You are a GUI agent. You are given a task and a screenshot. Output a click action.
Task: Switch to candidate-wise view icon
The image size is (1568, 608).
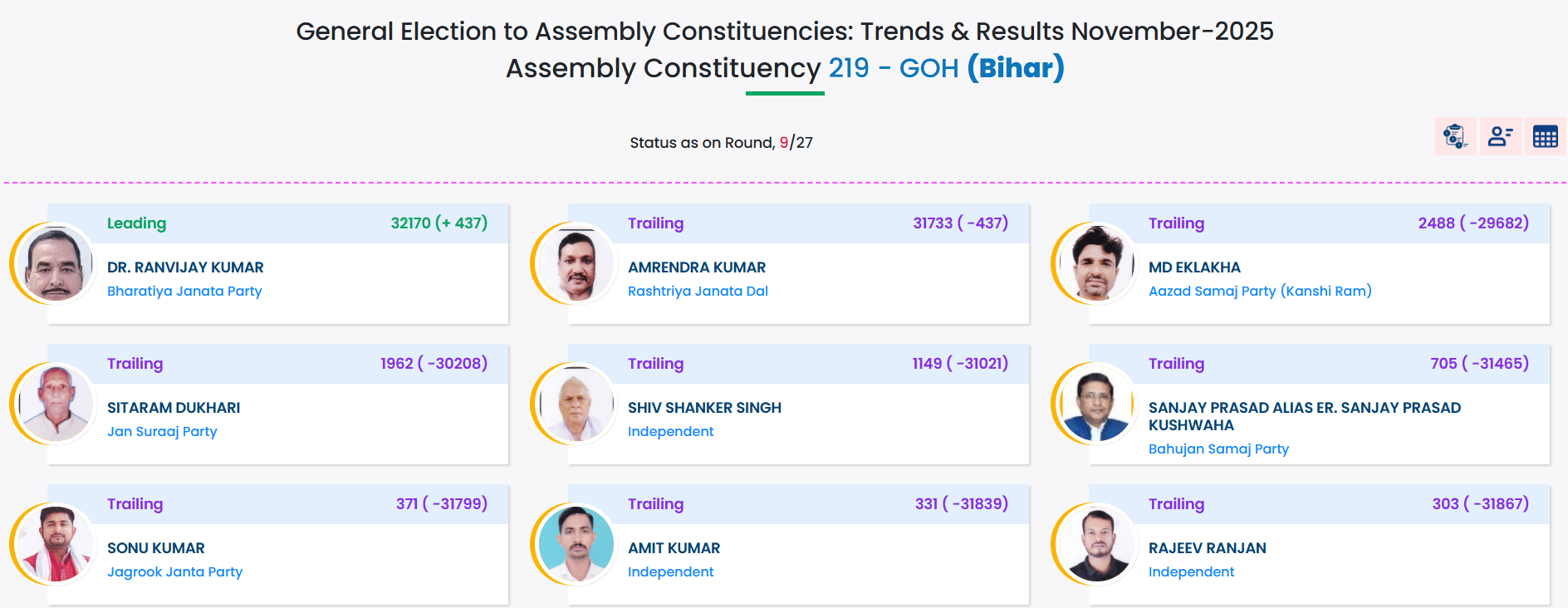click(x=1500, y=136)
